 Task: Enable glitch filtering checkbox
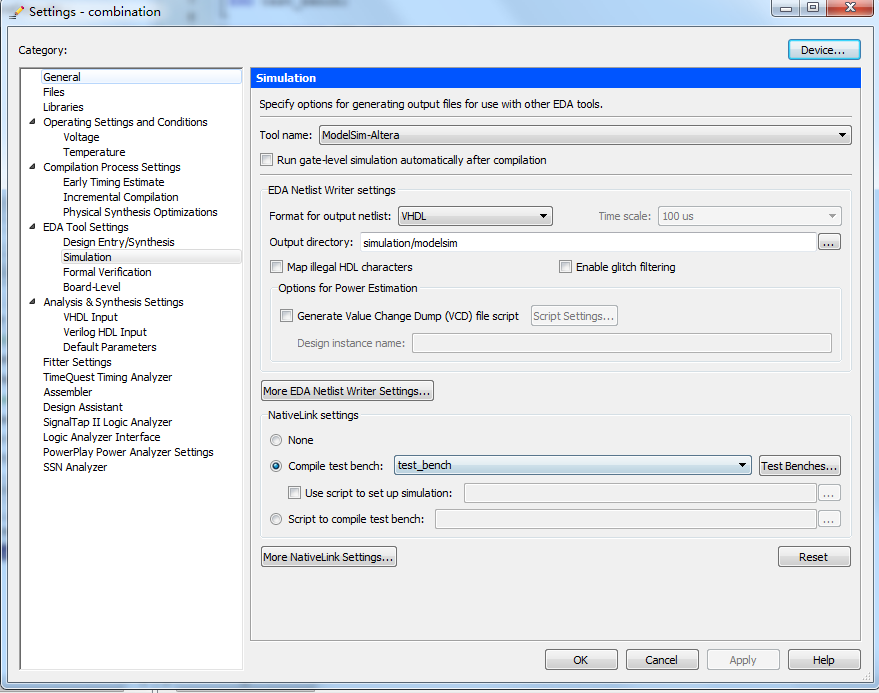(x=565, y=267)
